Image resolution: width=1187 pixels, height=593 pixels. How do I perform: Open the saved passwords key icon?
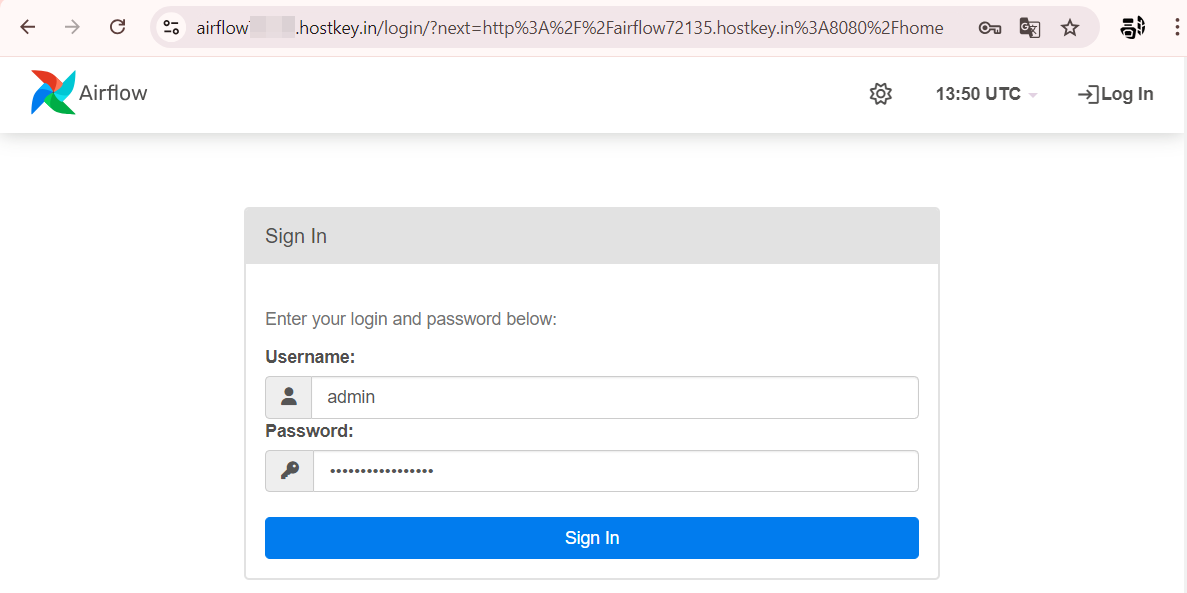990,28
